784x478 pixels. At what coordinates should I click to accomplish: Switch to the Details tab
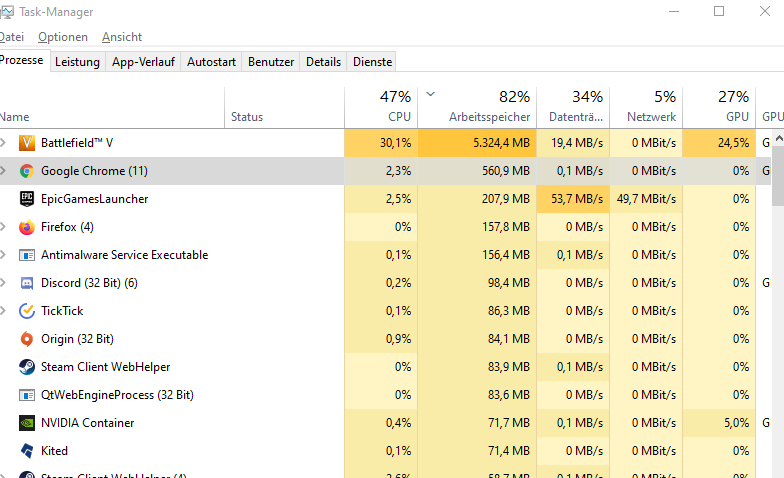323,62
